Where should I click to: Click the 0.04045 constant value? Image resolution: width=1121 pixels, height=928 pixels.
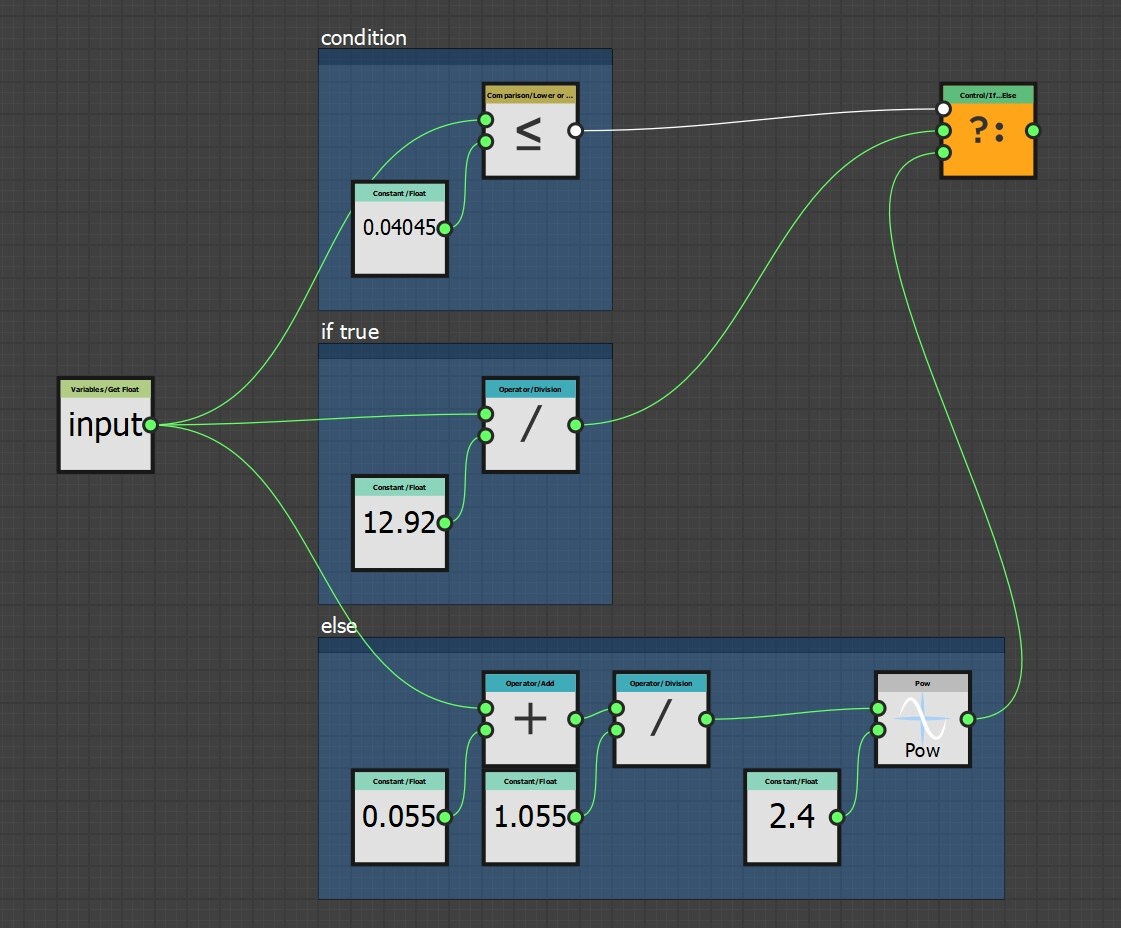click(x=398, y=227)
